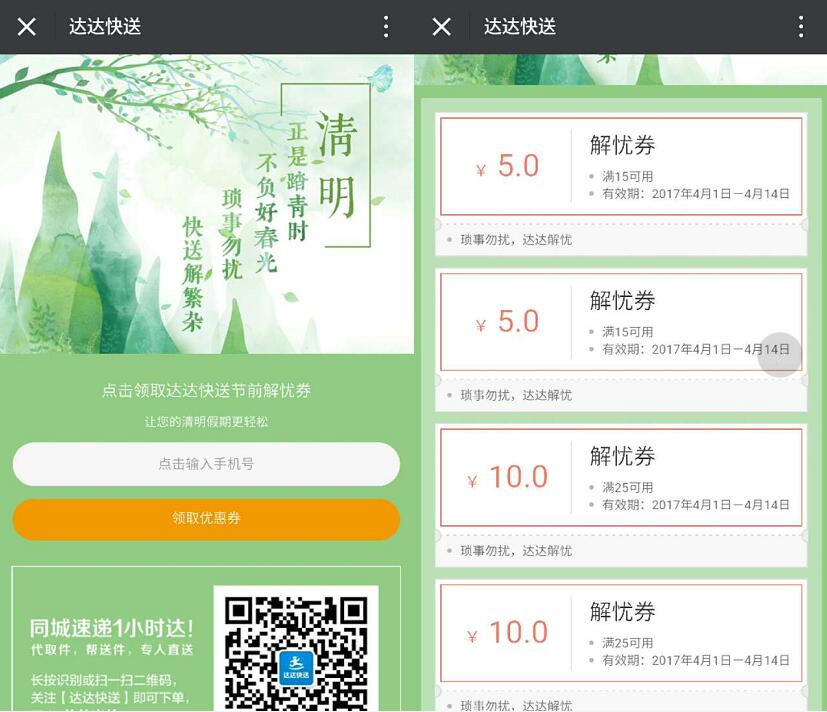Click 琐事勿扰,达达解忧 under second coupon
The width and height of the screenshot is (827, 712).
point(516,396)
